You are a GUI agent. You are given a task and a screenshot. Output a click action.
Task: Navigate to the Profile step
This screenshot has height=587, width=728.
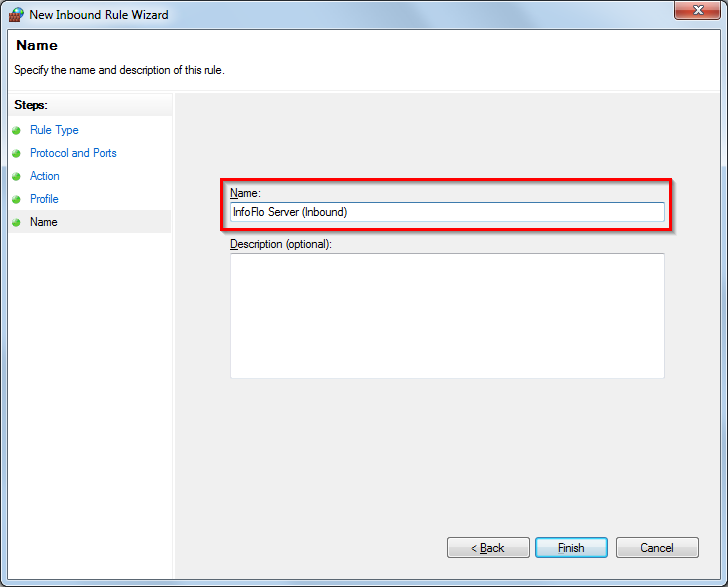44,199
